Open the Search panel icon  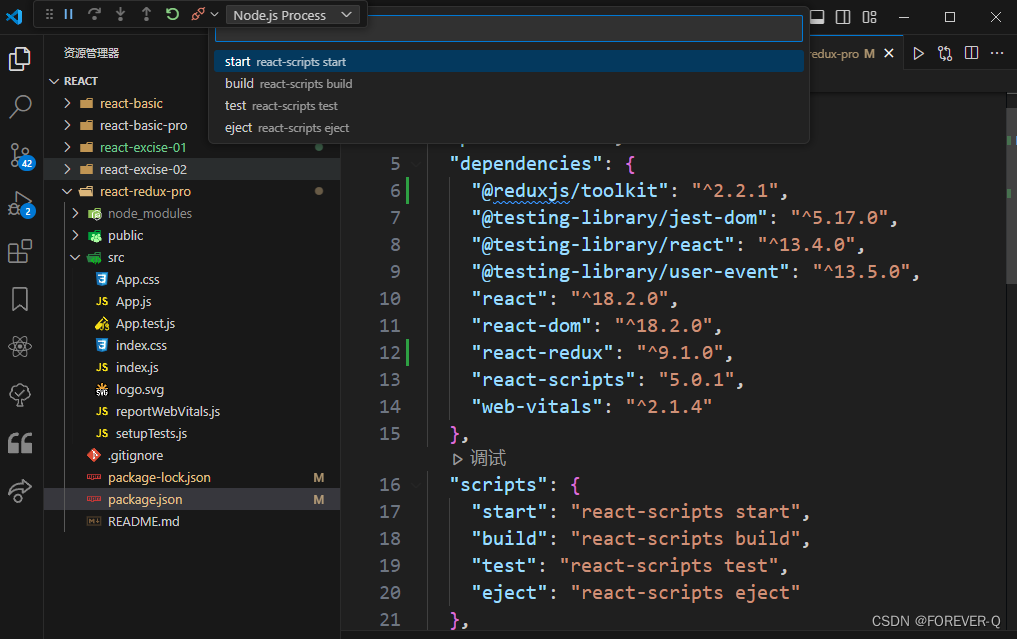pyautogui.click(x=21, y=106)
